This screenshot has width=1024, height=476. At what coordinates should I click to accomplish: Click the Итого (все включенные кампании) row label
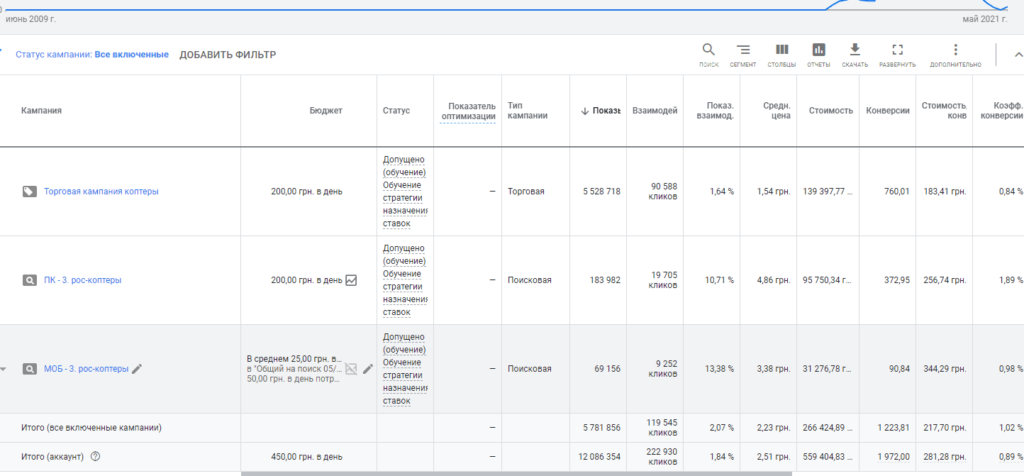pyautogui.click(x=91, y=428)
